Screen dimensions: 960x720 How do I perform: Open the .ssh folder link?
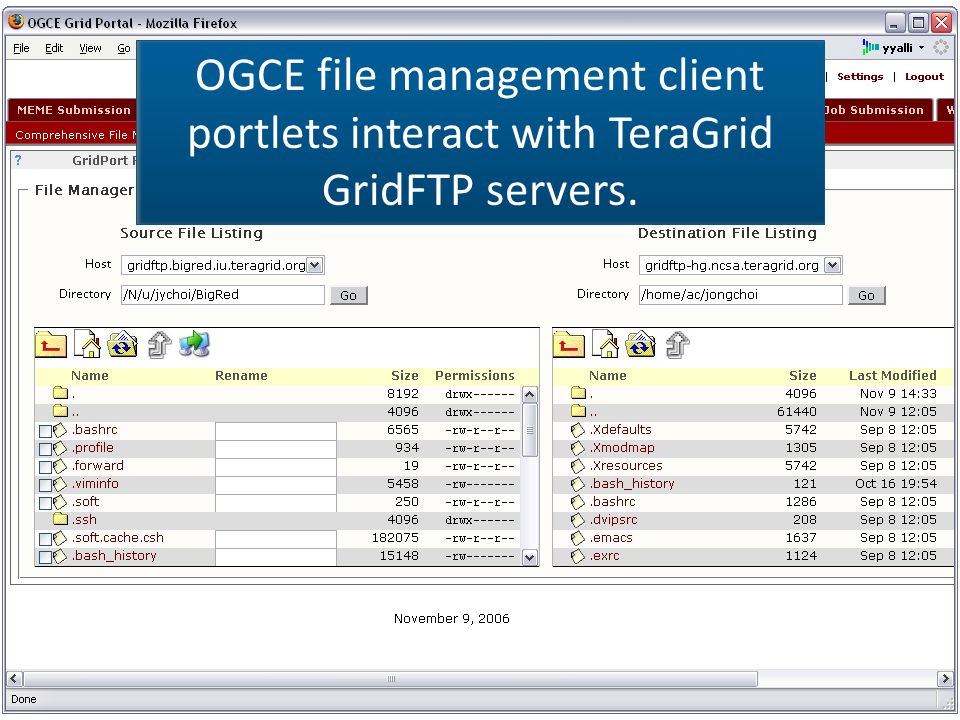[x=84, y=520]
